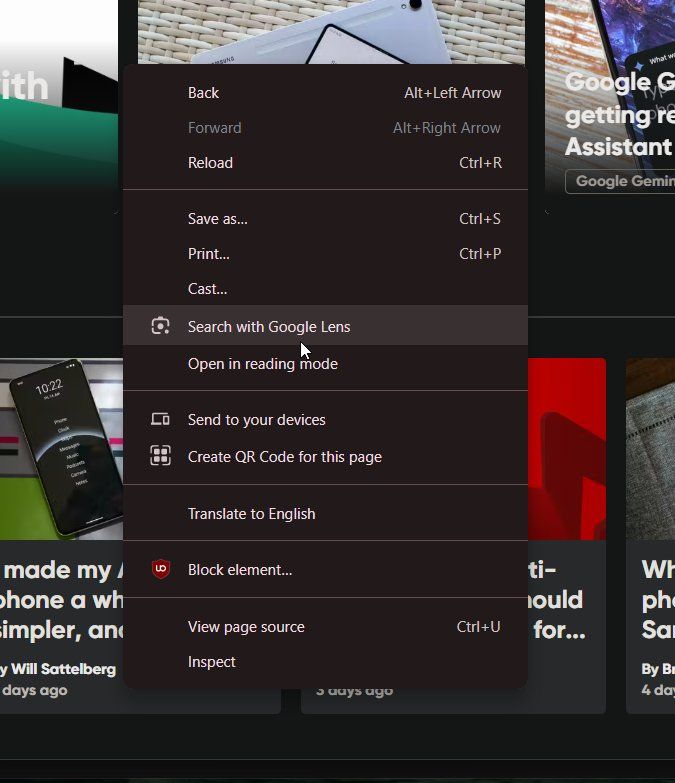Image resolution: width=675 pixels, height=783 pixels.
Task: Select Reload from the context menu
Action: tap(325, 163)
